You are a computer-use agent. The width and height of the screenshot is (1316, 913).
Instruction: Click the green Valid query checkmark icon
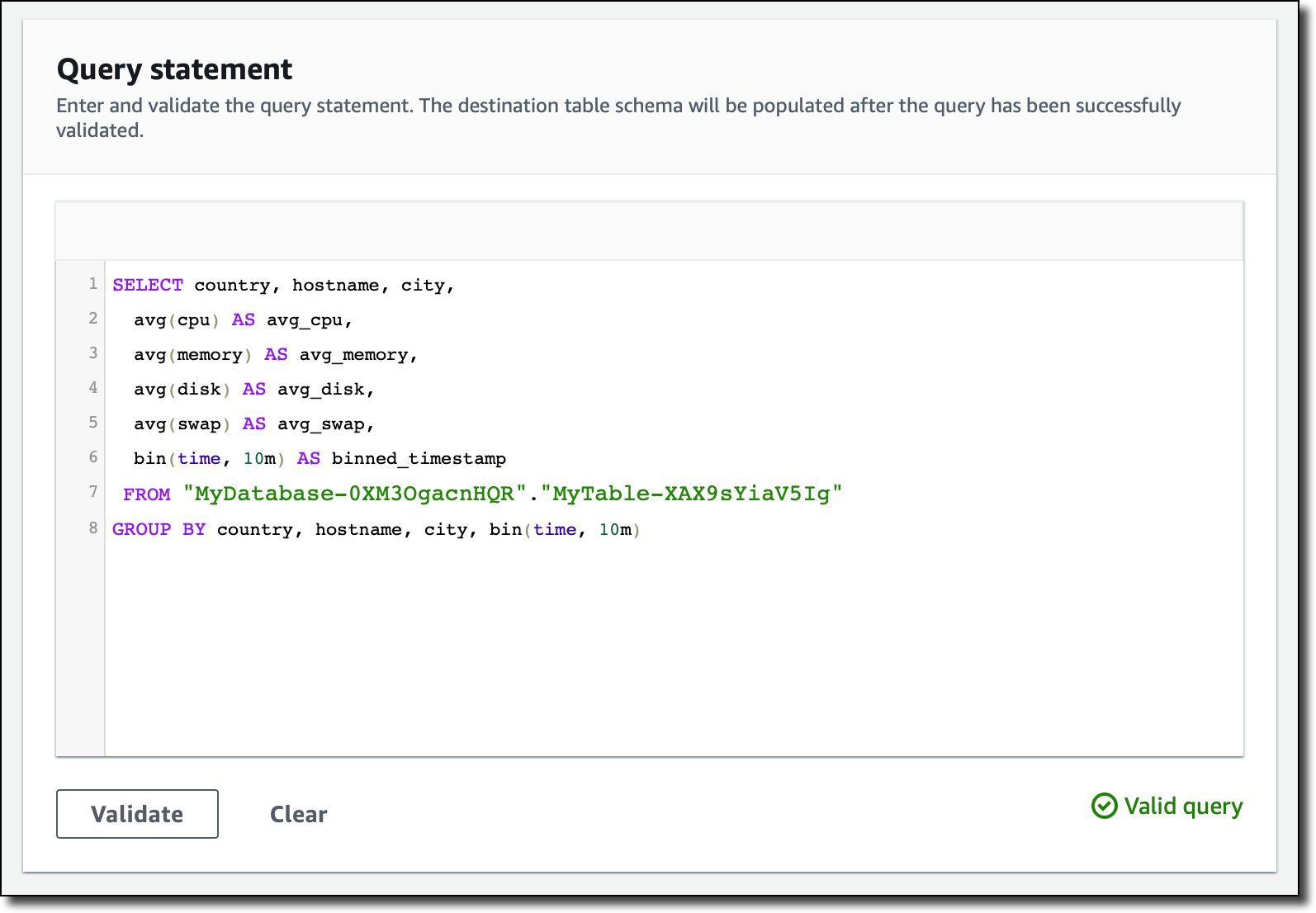(1104, 806)
